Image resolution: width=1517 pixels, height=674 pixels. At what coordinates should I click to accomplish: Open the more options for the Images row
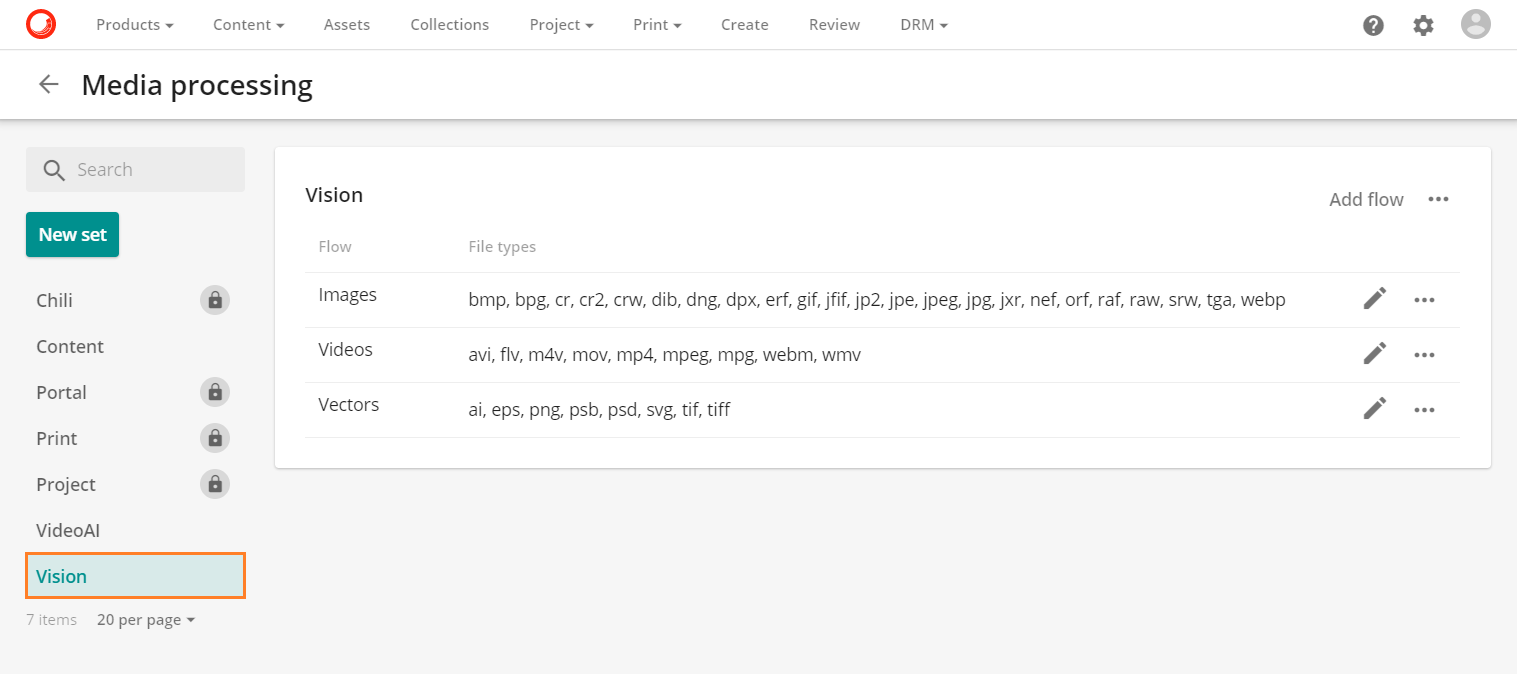pyautogui.click(x=1425, y=299)
